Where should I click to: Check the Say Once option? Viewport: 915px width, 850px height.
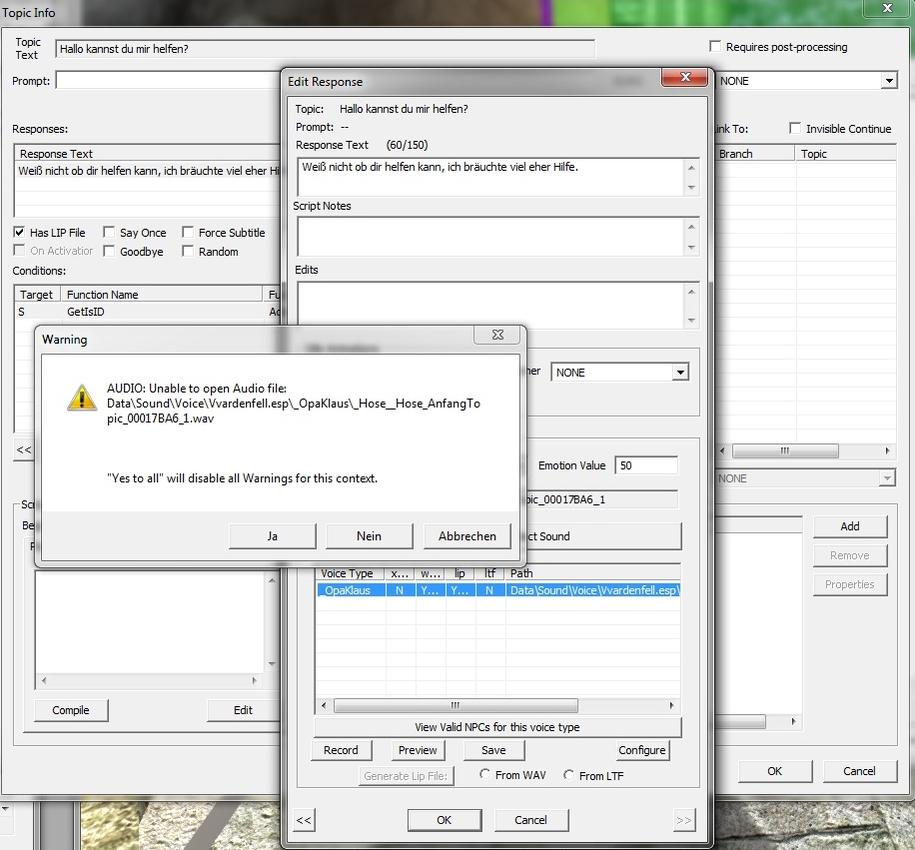(110, 233)
